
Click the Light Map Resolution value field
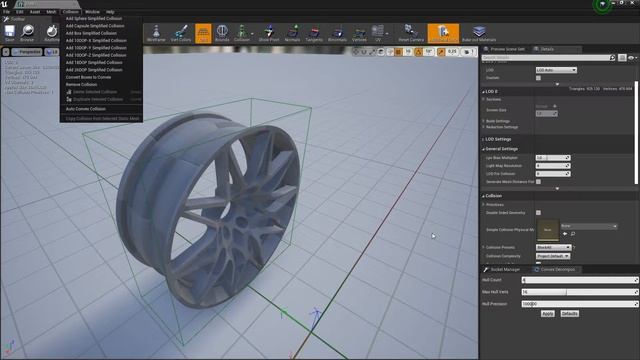[x=553, y=166]
